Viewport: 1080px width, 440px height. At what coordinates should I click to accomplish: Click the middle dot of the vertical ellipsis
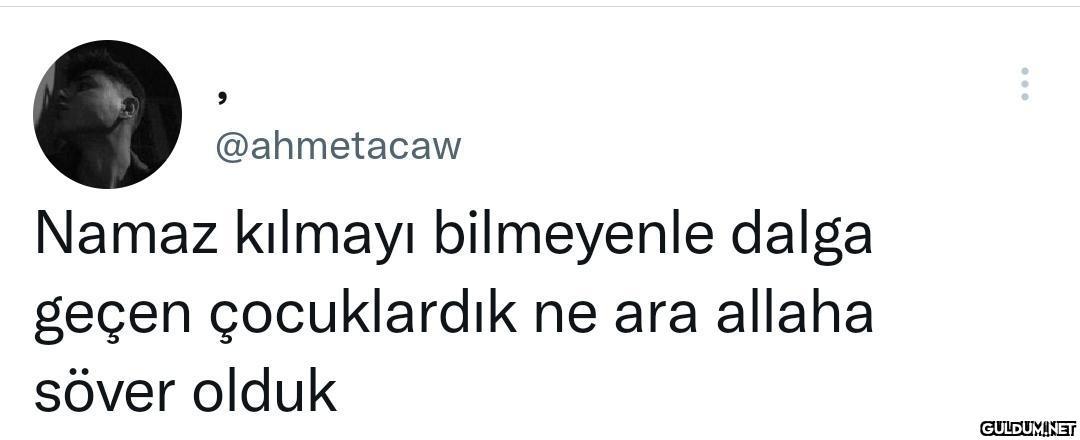click(x=1025, y=84)
